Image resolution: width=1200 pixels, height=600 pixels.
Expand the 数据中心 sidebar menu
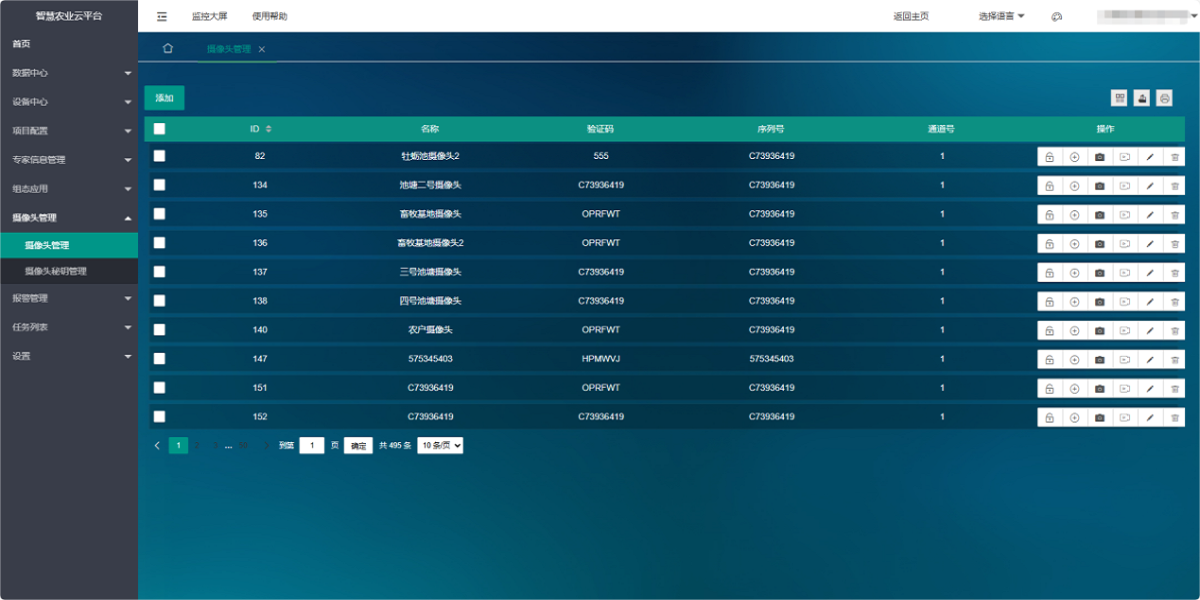tap(68, 73)
